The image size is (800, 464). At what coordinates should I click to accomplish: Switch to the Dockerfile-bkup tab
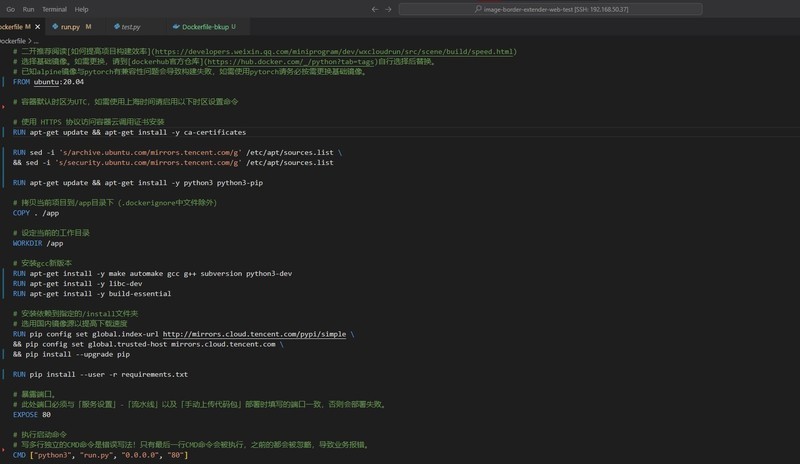click(x=205, y=27)
